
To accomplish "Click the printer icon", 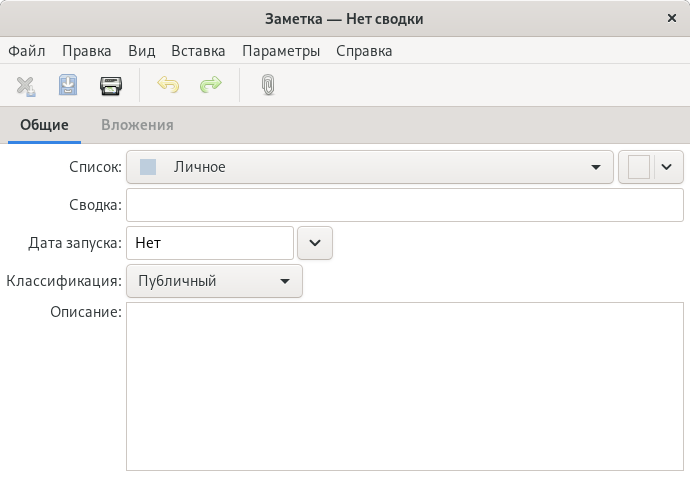I will click(110, 85).
